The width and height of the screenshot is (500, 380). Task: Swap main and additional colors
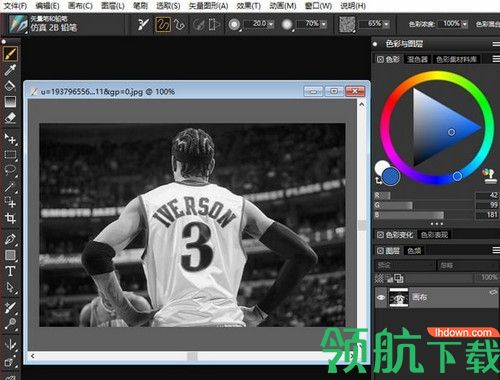coord(378,180)
